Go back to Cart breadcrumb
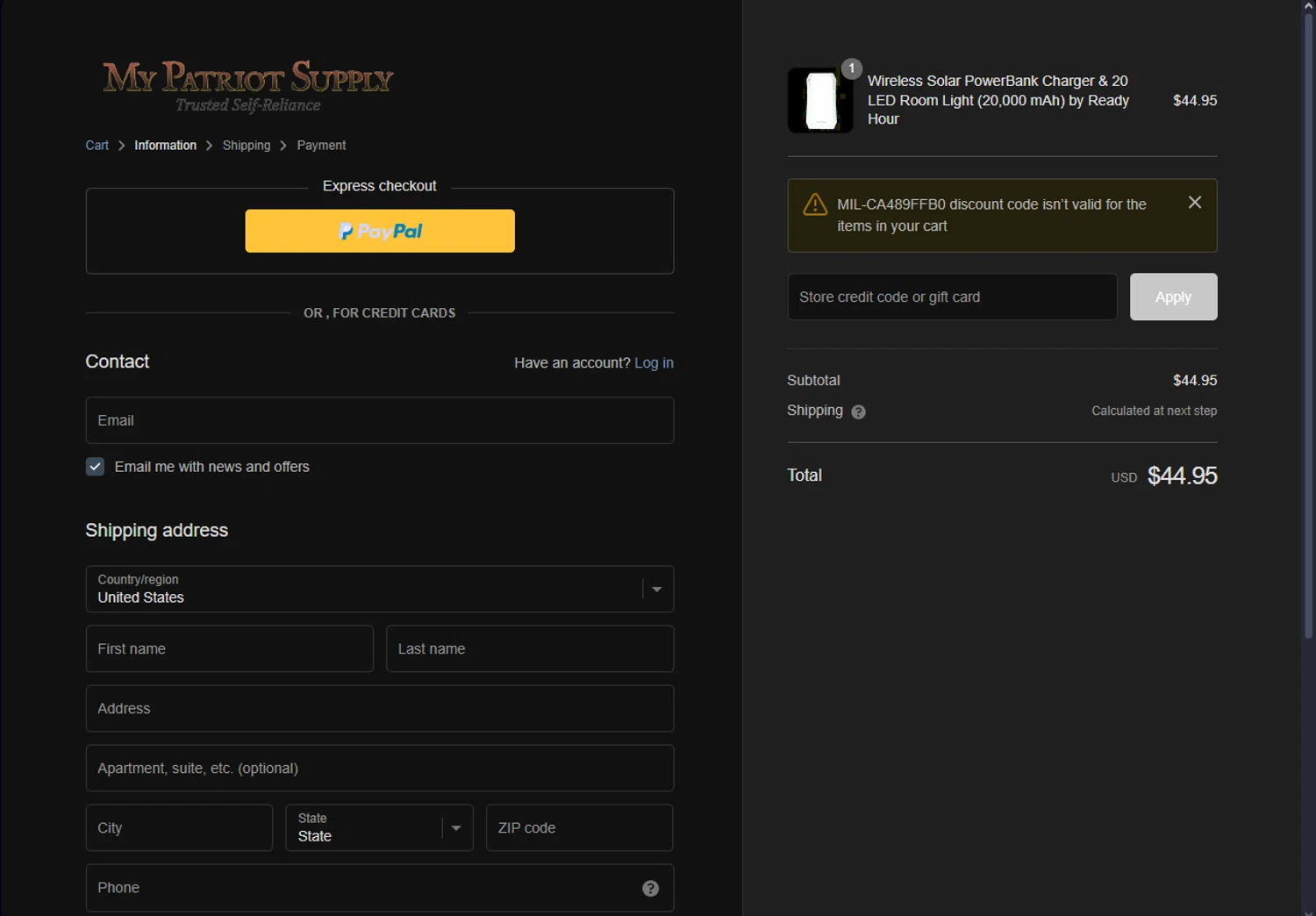The width and height of the screenshot is (1316, 916). pos(97,146)
